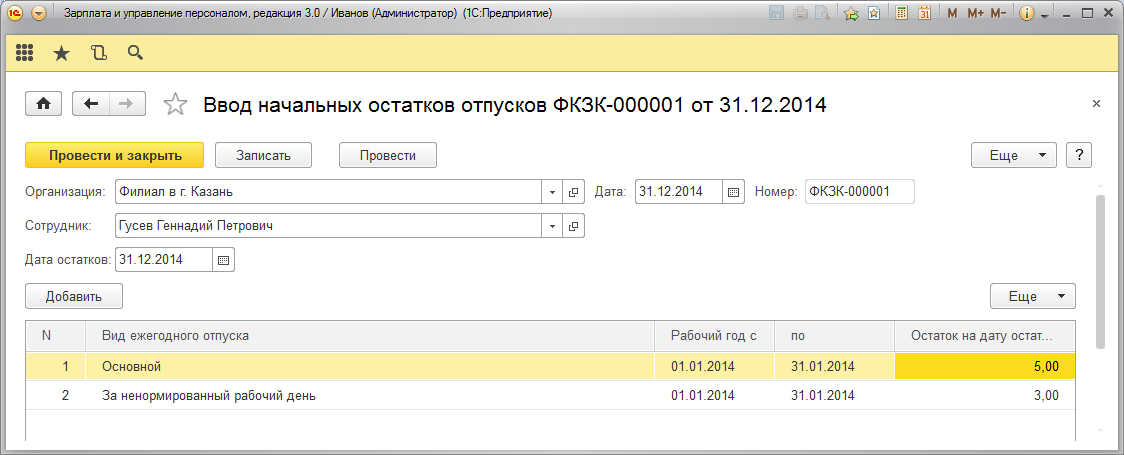Click row number 2 cell
This screenshot has width=1124, height=455.
[55, 396]
